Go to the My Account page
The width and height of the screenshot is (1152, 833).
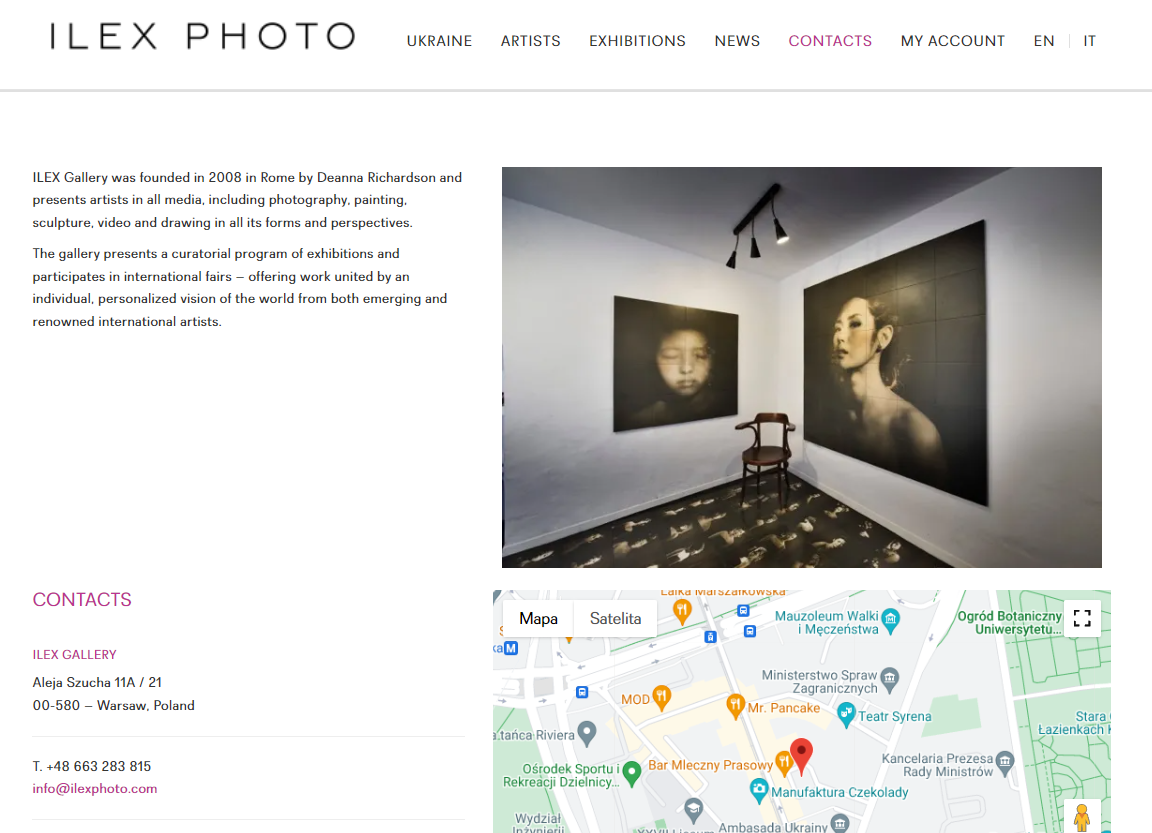[952, 41]
